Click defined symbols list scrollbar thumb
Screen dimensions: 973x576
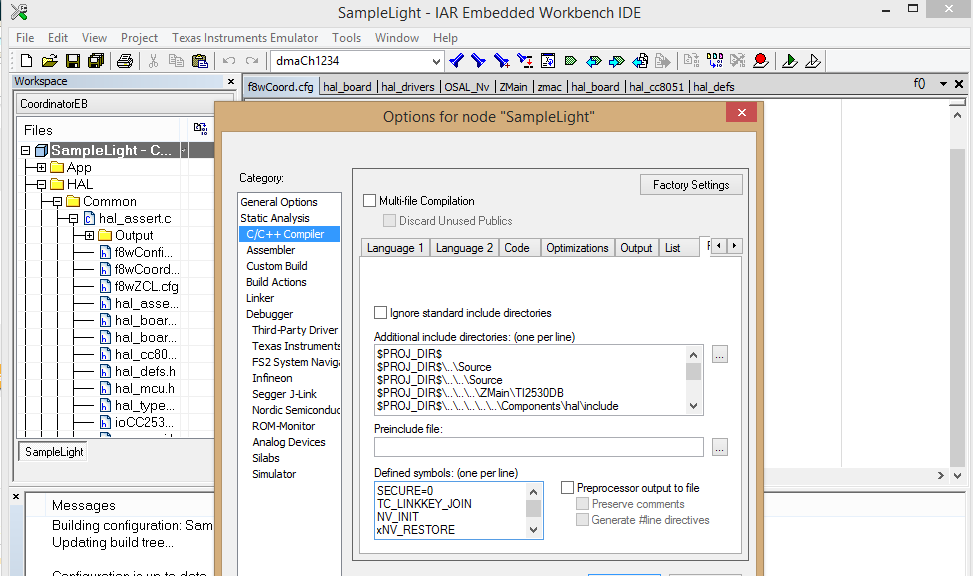point(533,508)
